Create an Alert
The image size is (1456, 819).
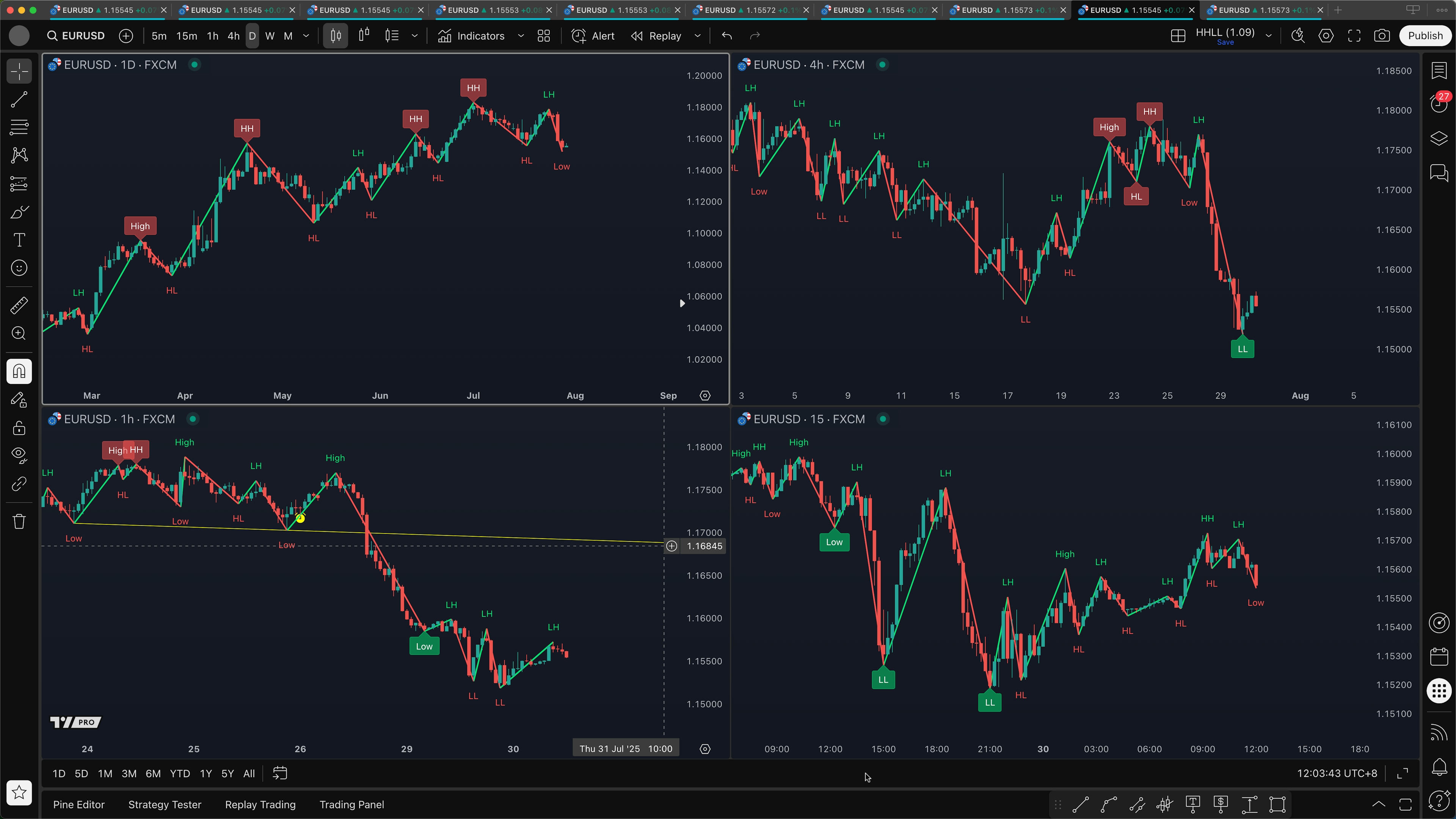point(593,36)
